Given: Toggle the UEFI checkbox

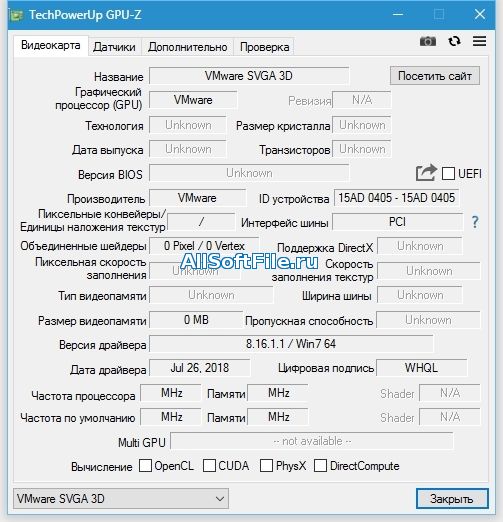Looking at the screenshot, I should [x=448, y=173].
